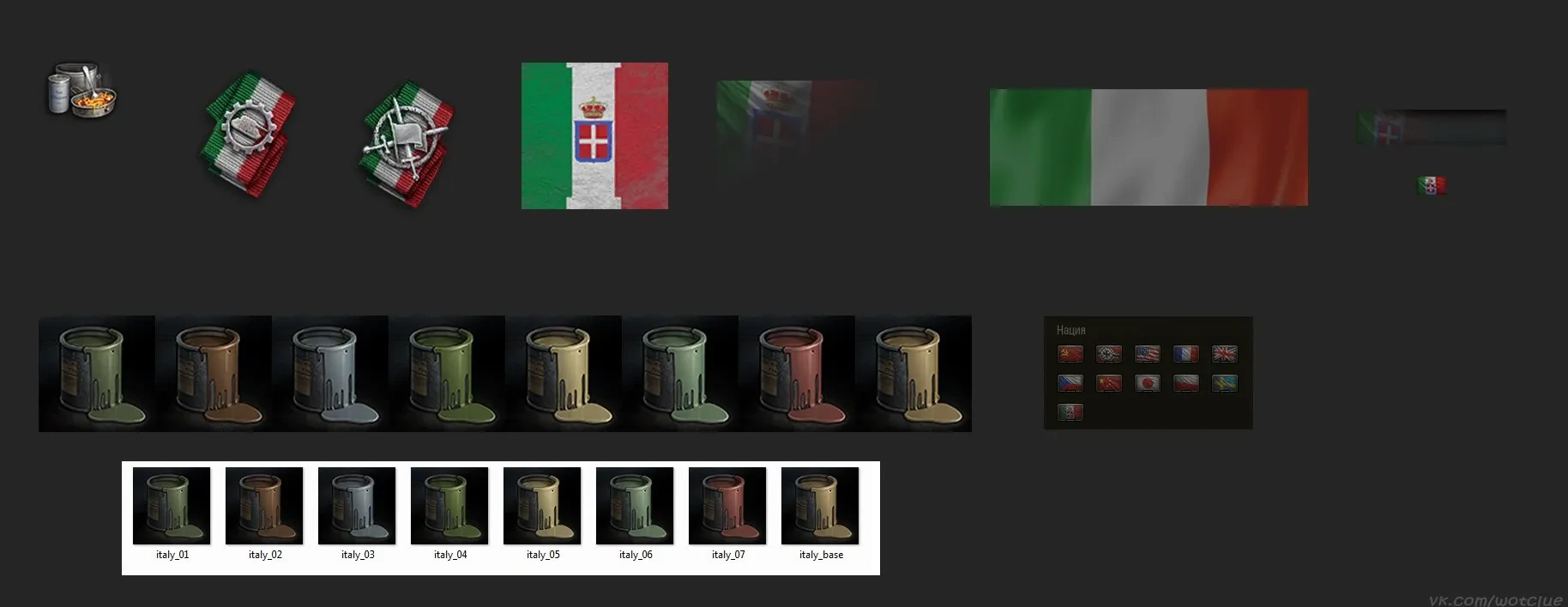Select the Czechoslovakia flag icon
1568x607 pixels.
pyautogui.click(x=1070, y=383)
